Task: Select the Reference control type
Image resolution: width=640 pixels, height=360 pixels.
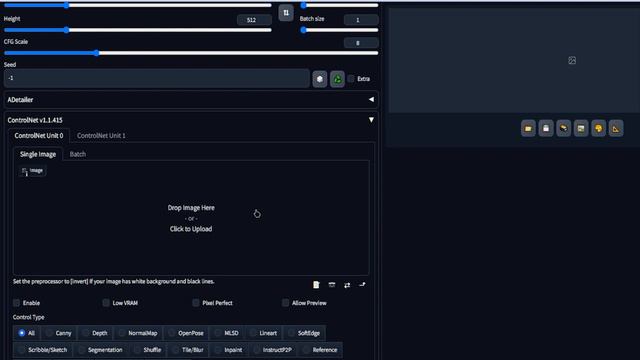Action: pyautogui.click(x=320, y=350)
